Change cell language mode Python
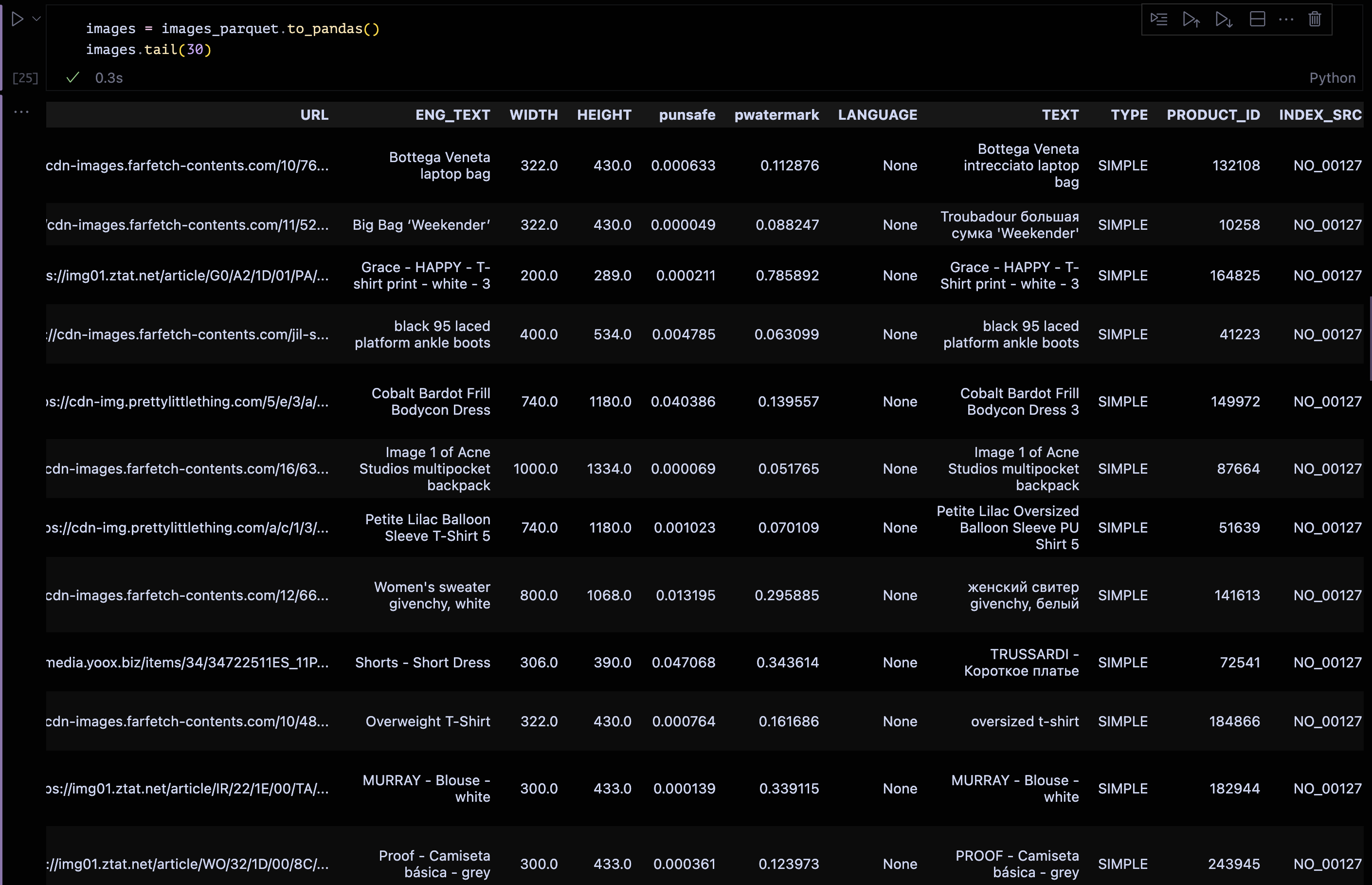This screenshot has height=885, width=1372. pos(1332,78)
